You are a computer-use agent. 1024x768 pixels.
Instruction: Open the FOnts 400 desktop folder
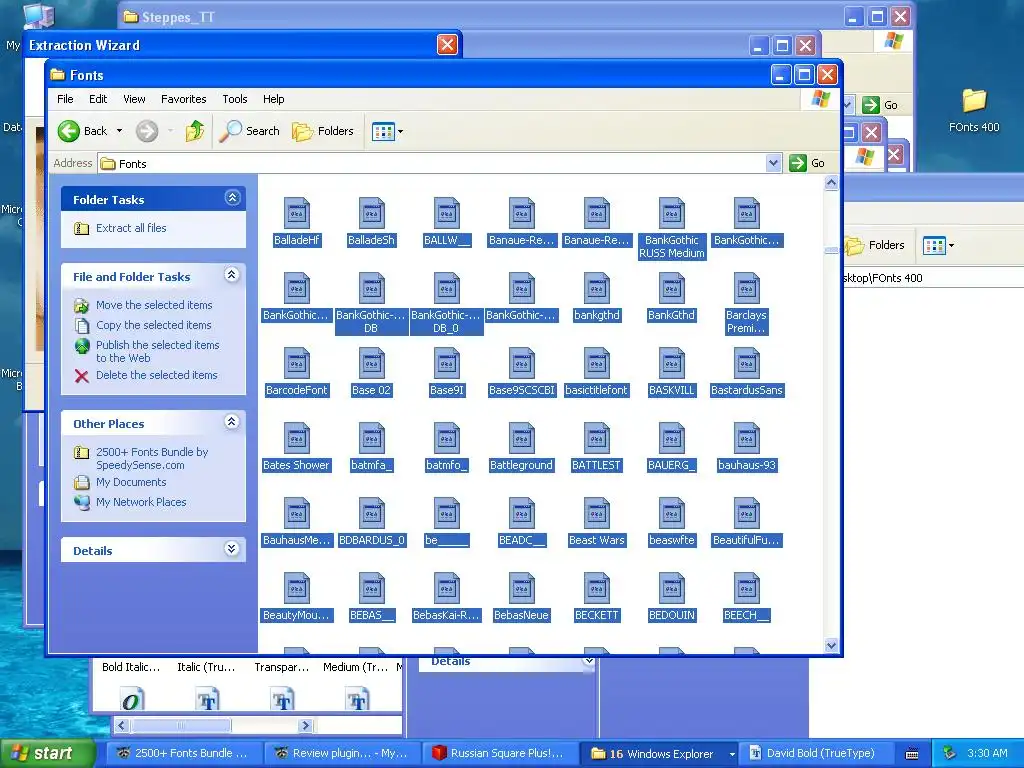point(974,110)
